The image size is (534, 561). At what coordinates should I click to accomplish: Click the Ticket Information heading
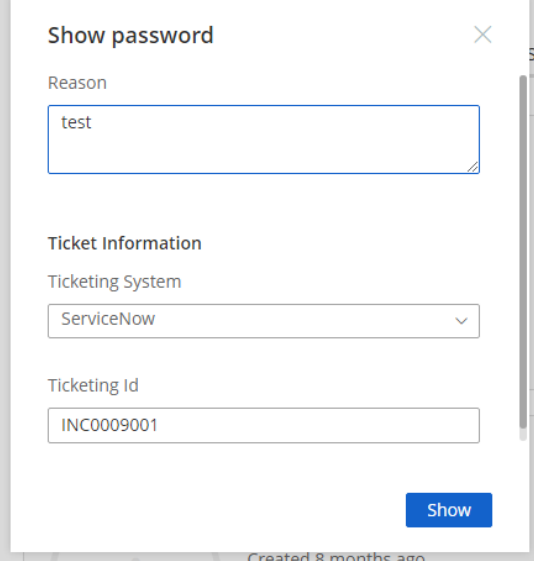125,243
